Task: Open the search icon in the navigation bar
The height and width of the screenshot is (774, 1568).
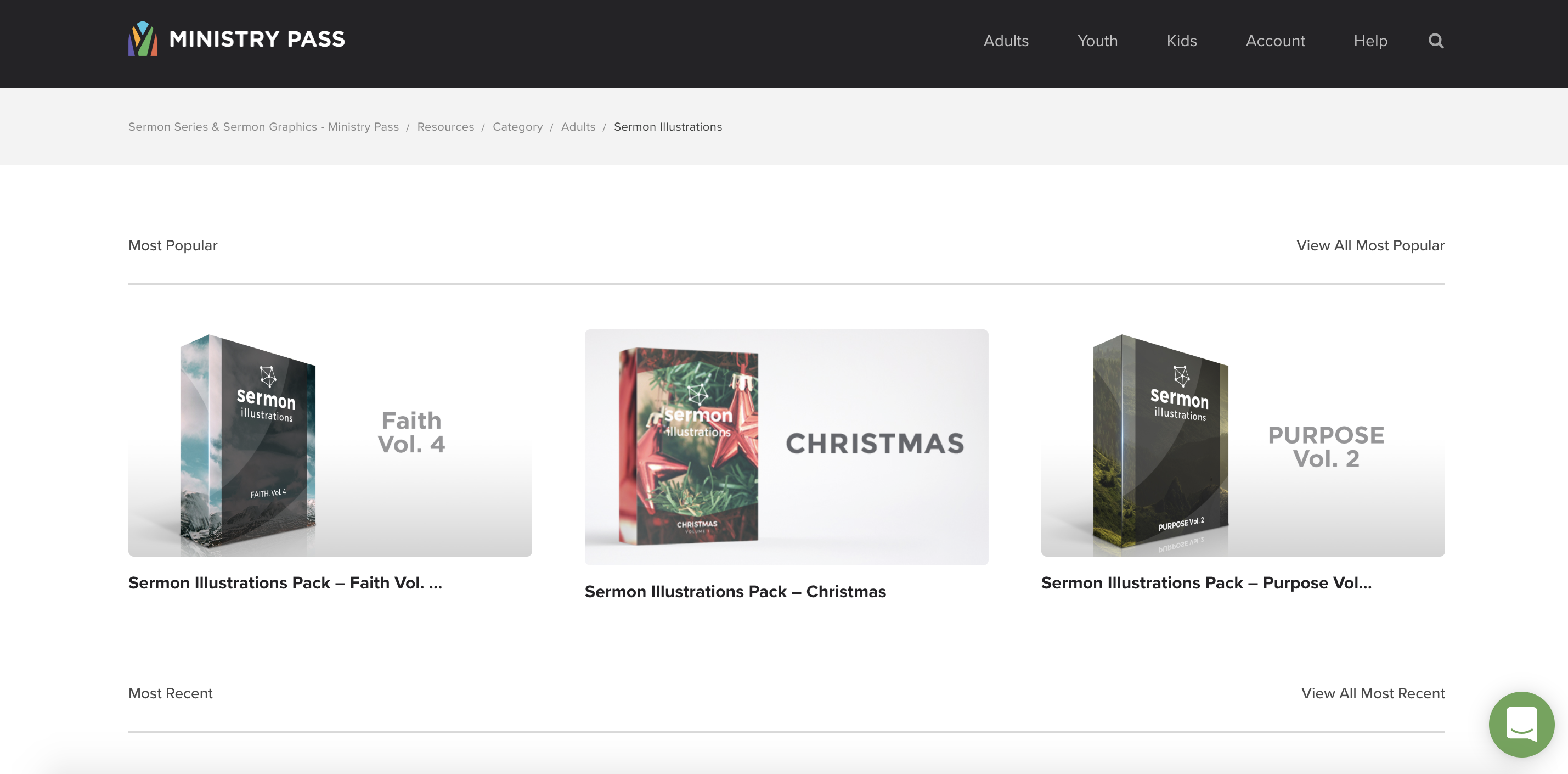Action: coord(1435,41)
